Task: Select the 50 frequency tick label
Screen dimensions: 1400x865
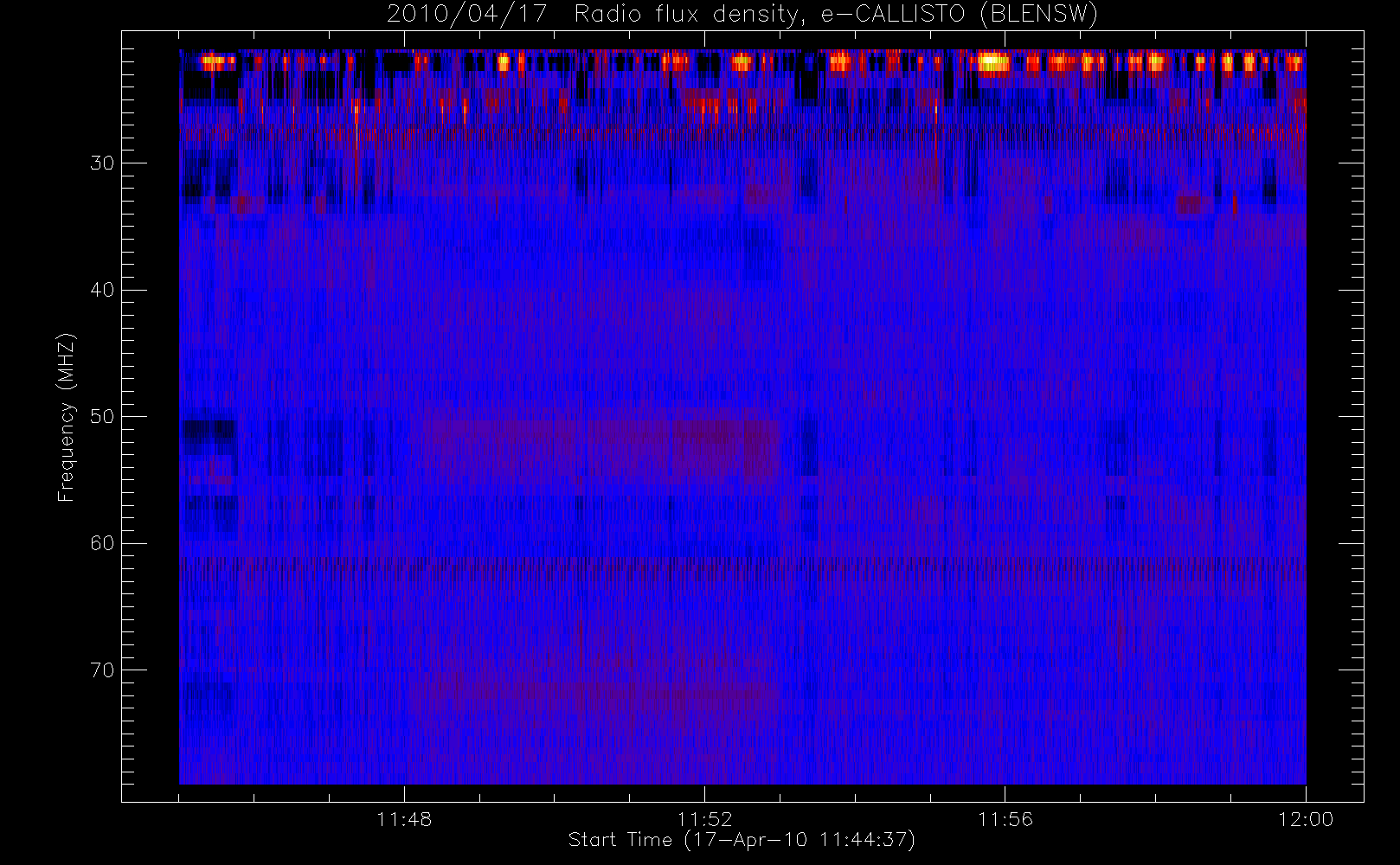Action: pos(102,416)
